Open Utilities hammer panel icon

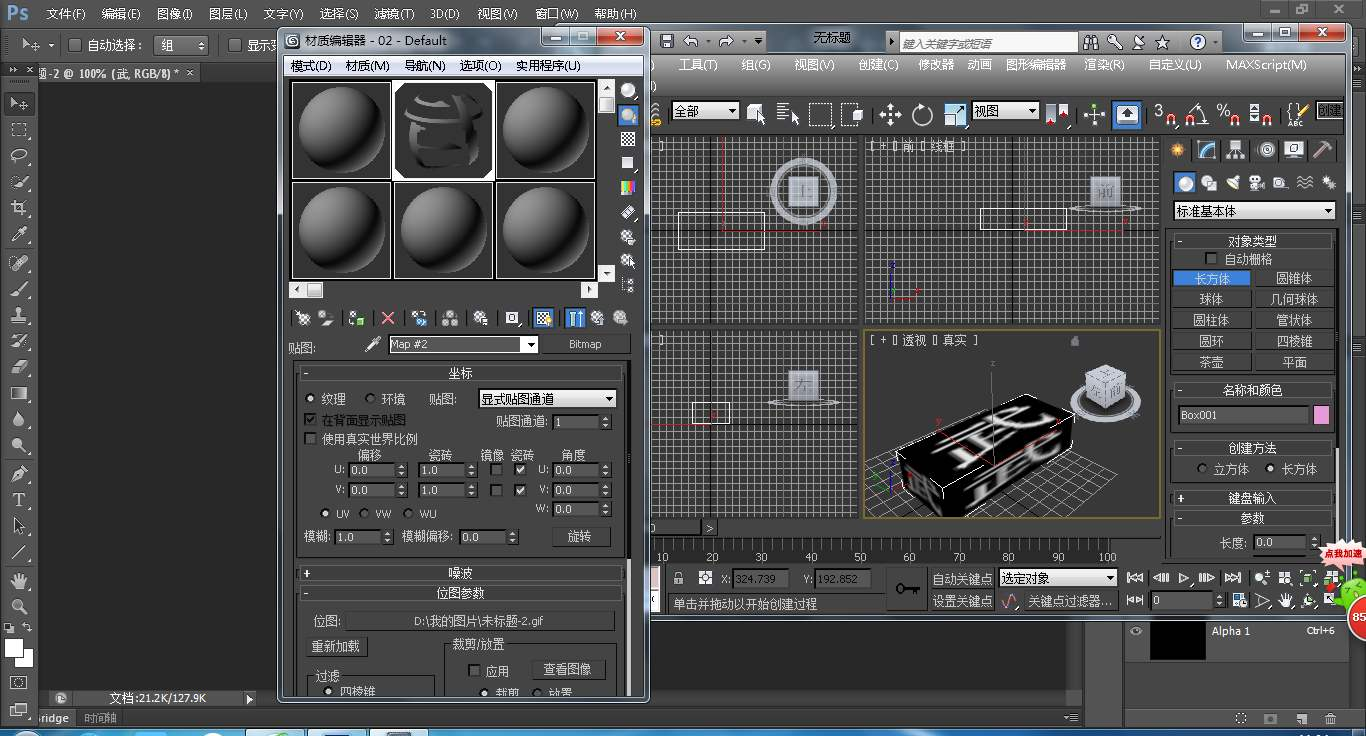pyautogui.click(x=1322, y=150)
